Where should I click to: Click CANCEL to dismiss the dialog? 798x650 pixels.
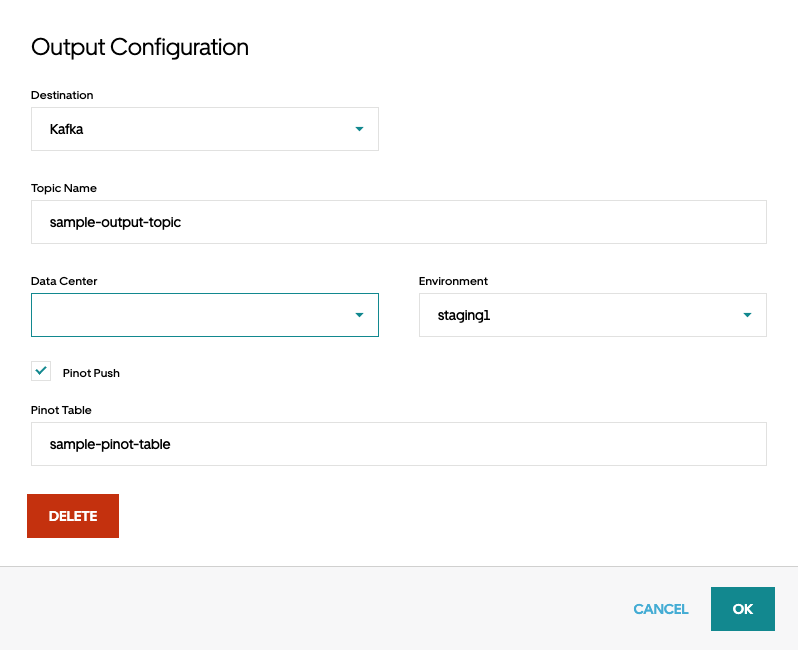(660, 609)
